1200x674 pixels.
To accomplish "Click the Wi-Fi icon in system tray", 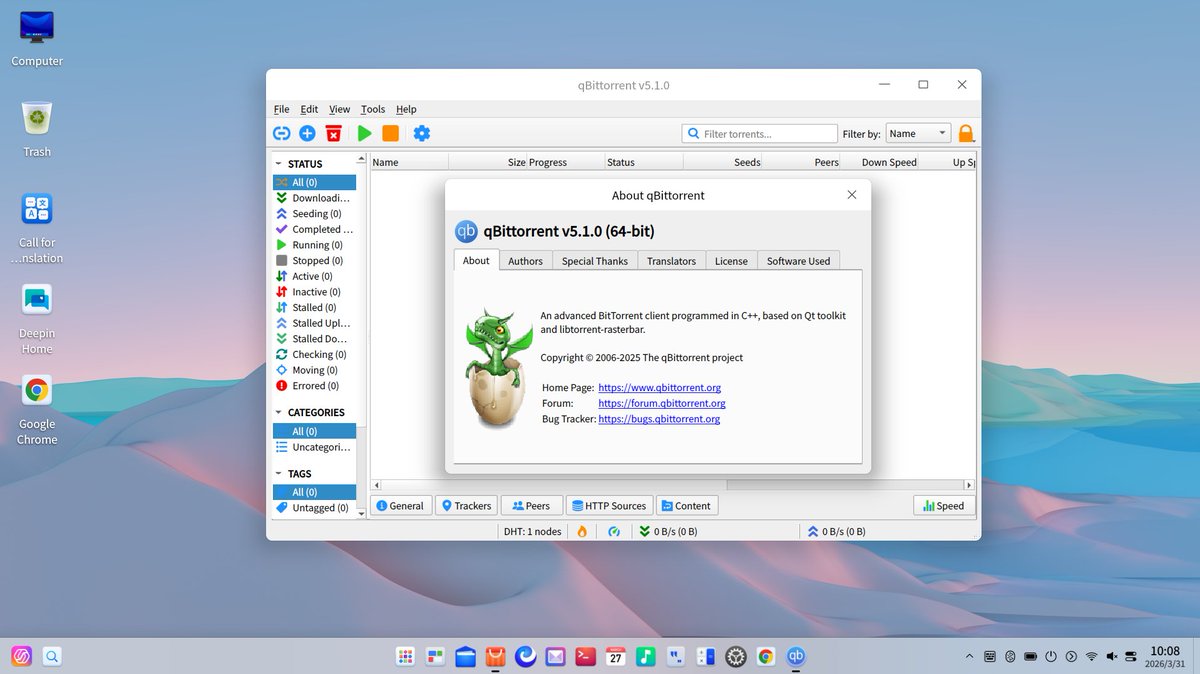I will [1091, 657].
